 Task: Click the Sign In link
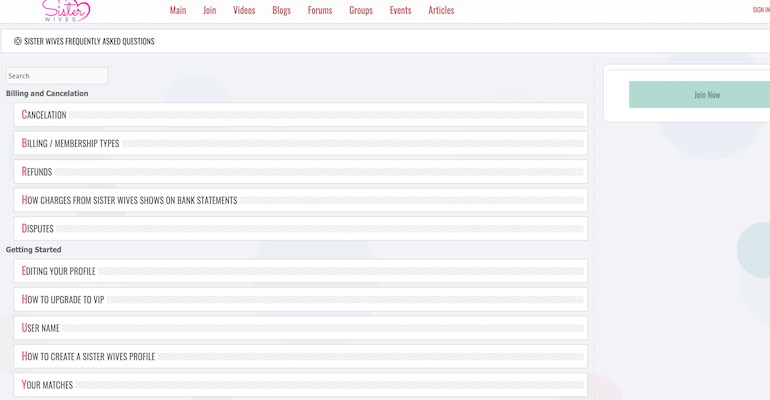(x=760, y=10)
